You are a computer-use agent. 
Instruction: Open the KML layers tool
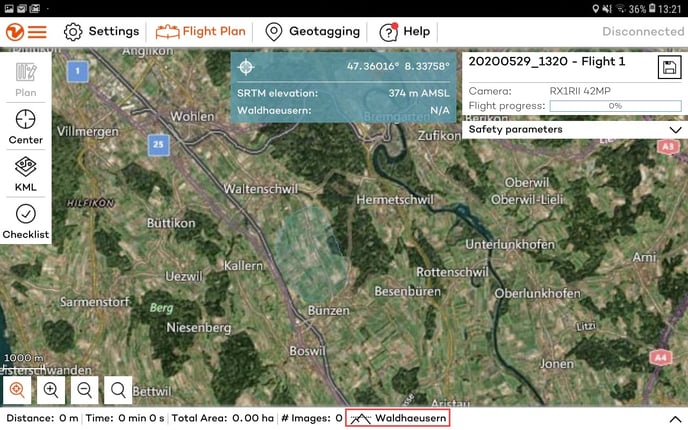[25, 172]
